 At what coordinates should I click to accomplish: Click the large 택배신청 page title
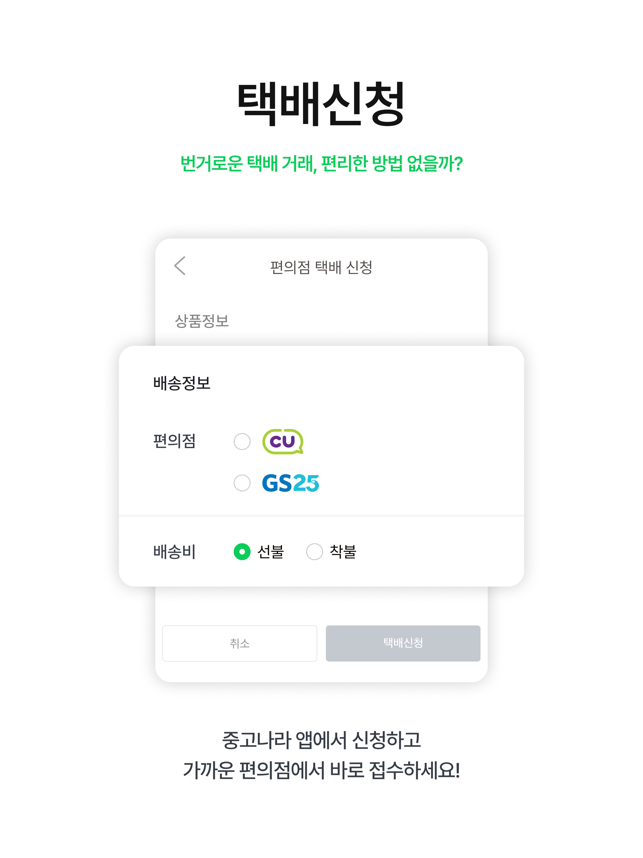pos(321,103)
